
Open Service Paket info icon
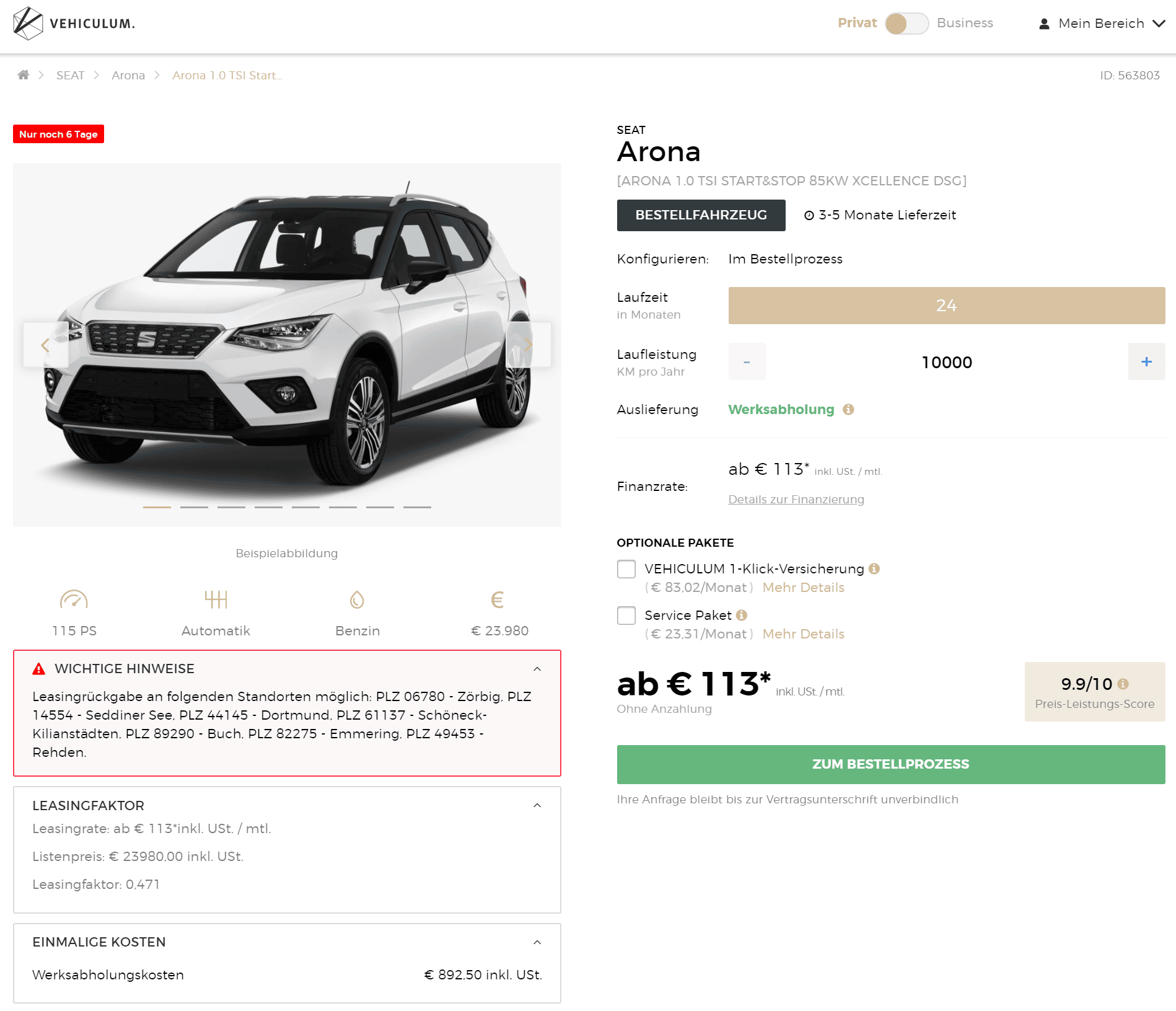(x=742, y=615)
